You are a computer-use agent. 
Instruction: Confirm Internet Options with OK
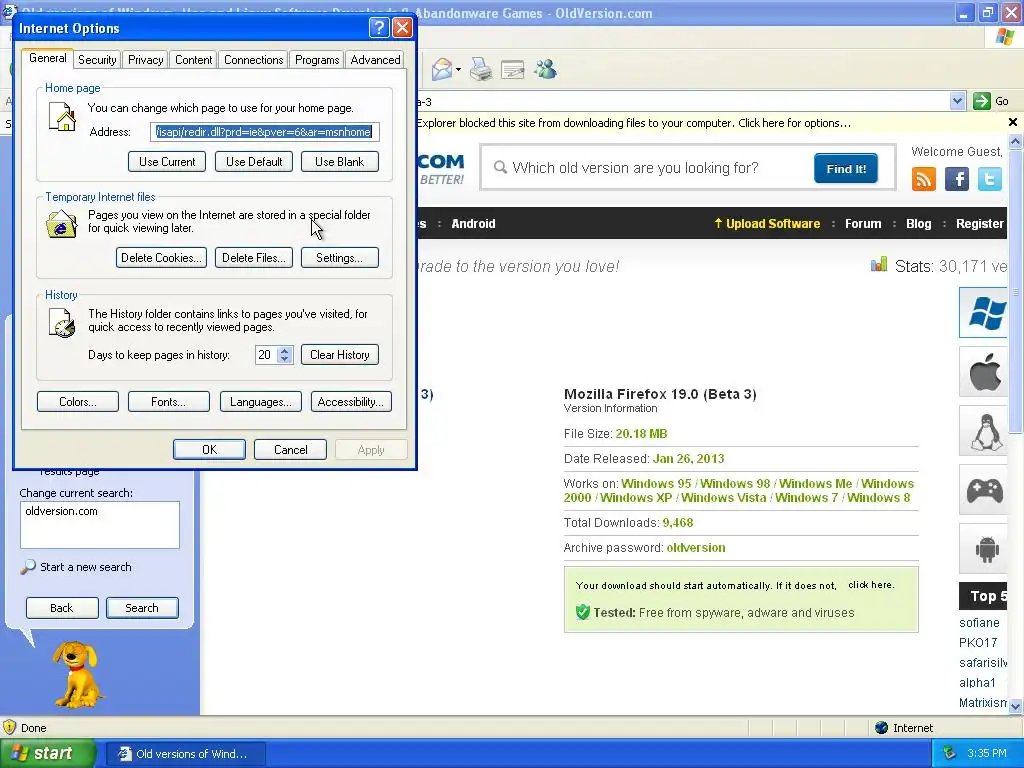click(209, 449)
